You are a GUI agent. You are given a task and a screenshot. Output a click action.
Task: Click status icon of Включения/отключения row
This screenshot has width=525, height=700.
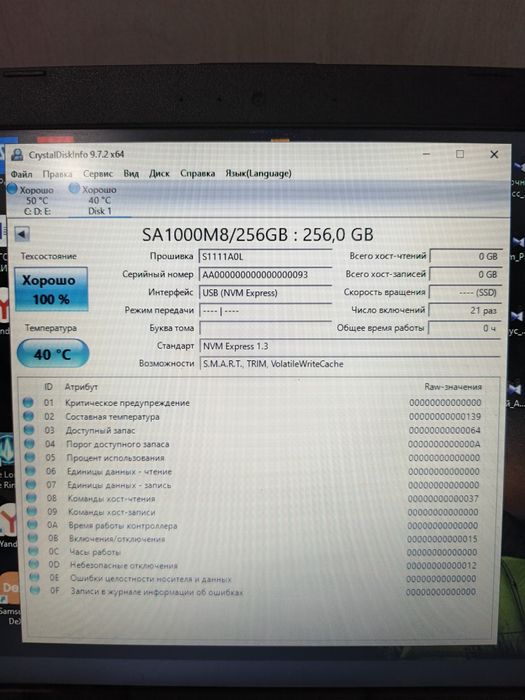[x=33, y=538]
